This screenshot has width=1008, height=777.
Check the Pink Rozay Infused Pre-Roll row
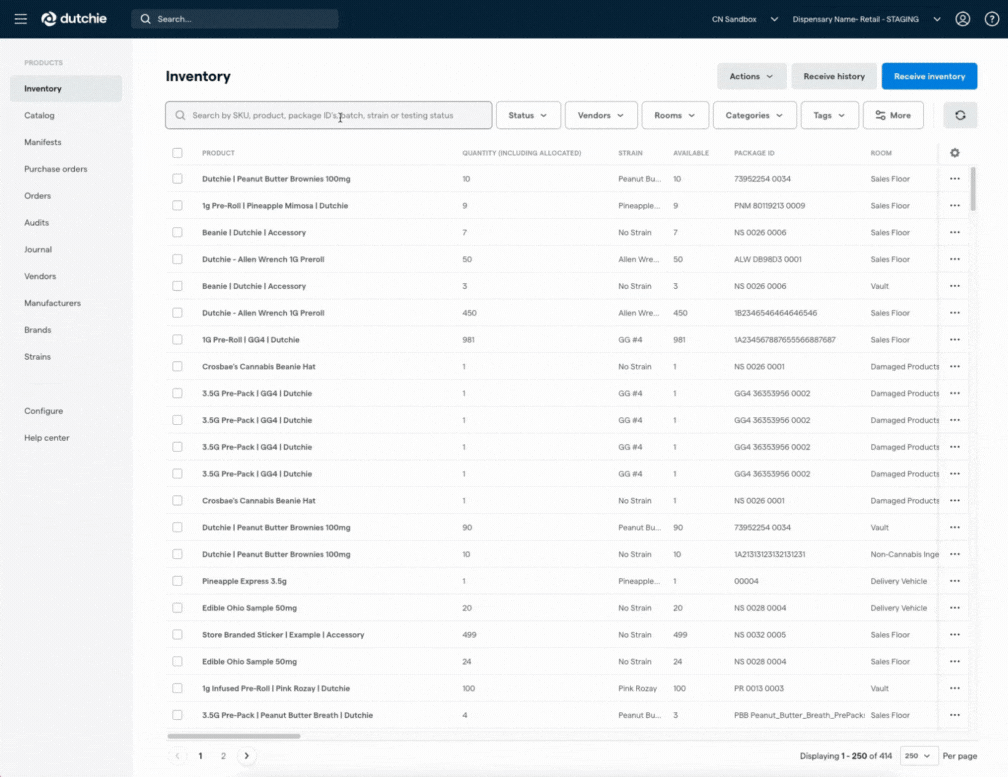tap(177, 688)
